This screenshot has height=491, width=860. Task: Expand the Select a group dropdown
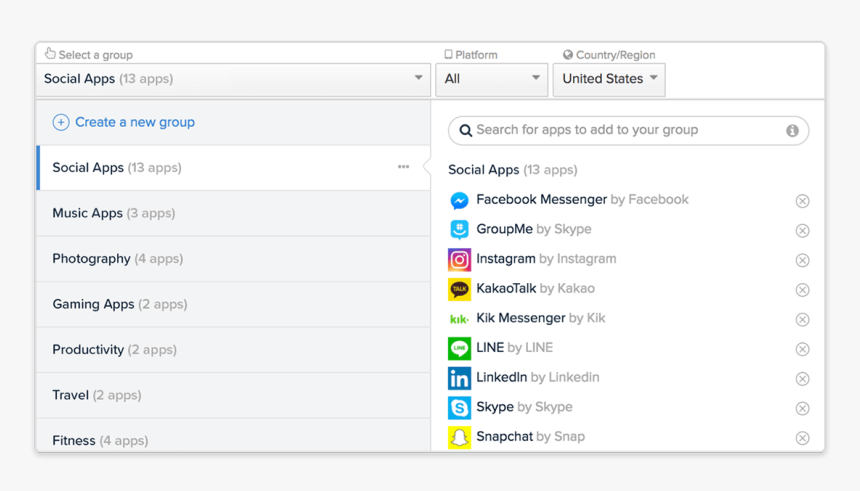coord(233,79)
